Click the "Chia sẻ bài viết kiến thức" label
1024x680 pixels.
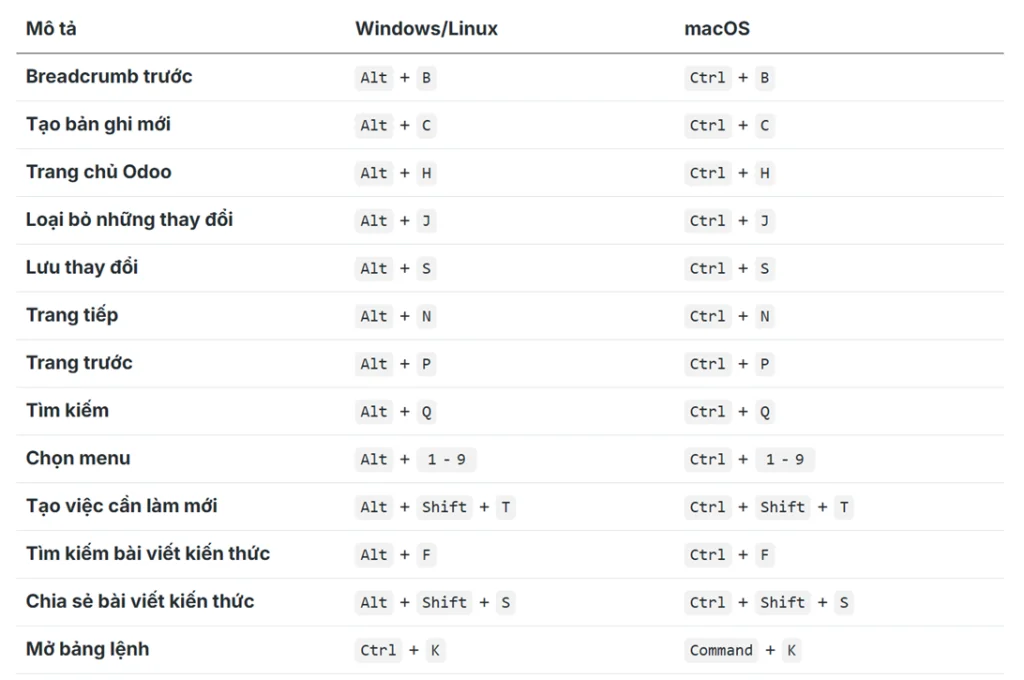pos(140,601)
